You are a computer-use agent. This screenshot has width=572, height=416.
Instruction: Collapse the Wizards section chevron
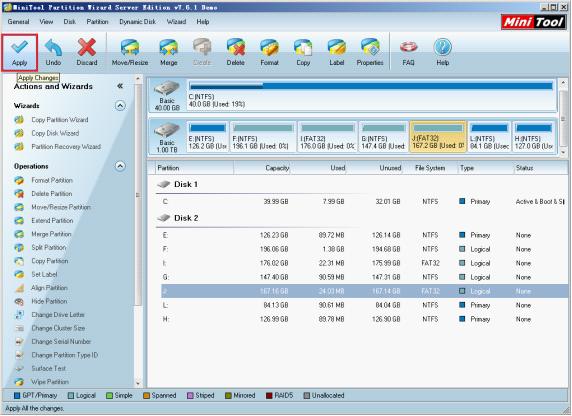click(x=120, y=106)
